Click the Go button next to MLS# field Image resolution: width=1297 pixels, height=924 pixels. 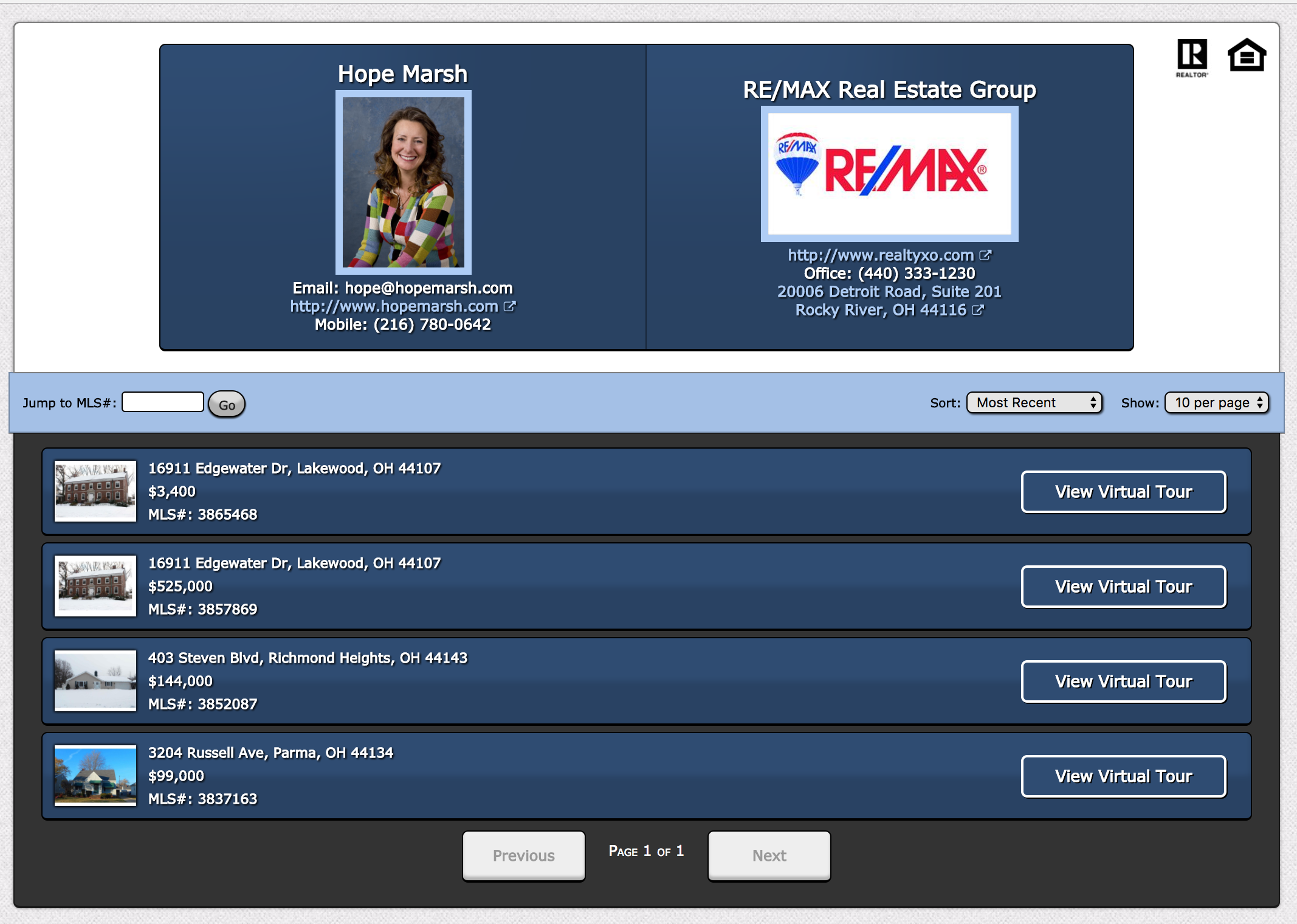227,404
